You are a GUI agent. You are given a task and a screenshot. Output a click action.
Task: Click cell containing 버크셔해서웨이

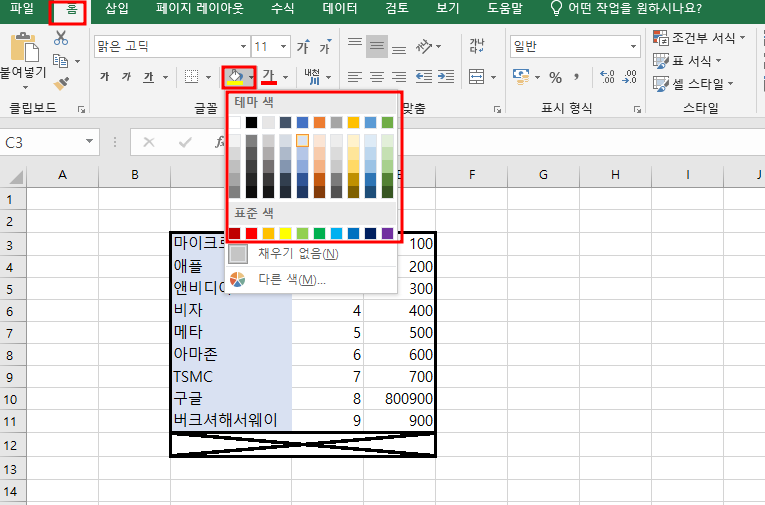231,420
